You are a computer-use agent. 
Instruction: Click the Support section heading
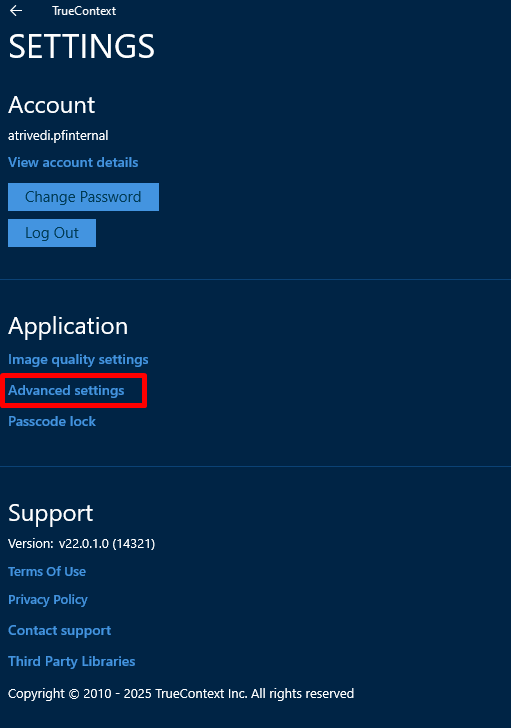pos(51,514)
